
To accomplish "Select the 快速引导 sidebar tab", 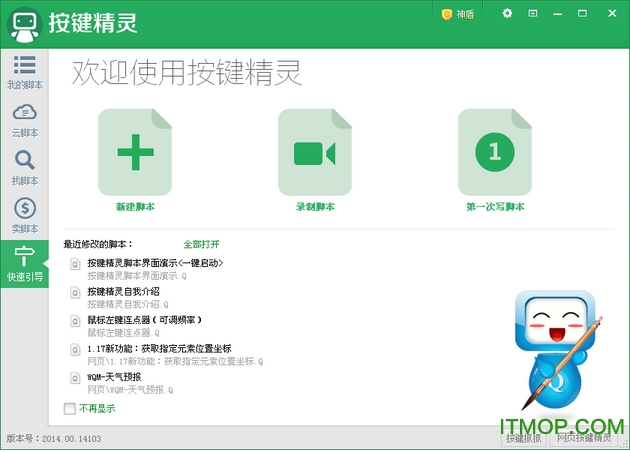I will (24, 263).
